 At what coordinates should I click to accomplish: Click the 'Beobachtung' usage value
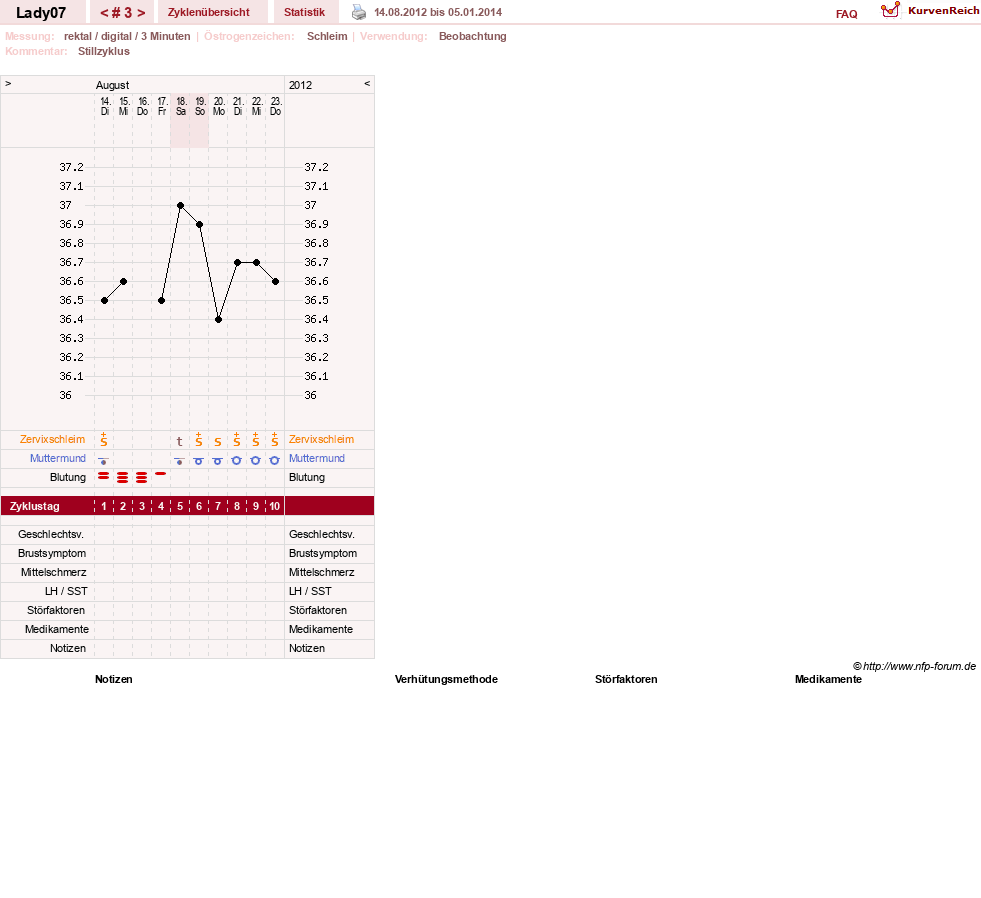click(472, 36)
